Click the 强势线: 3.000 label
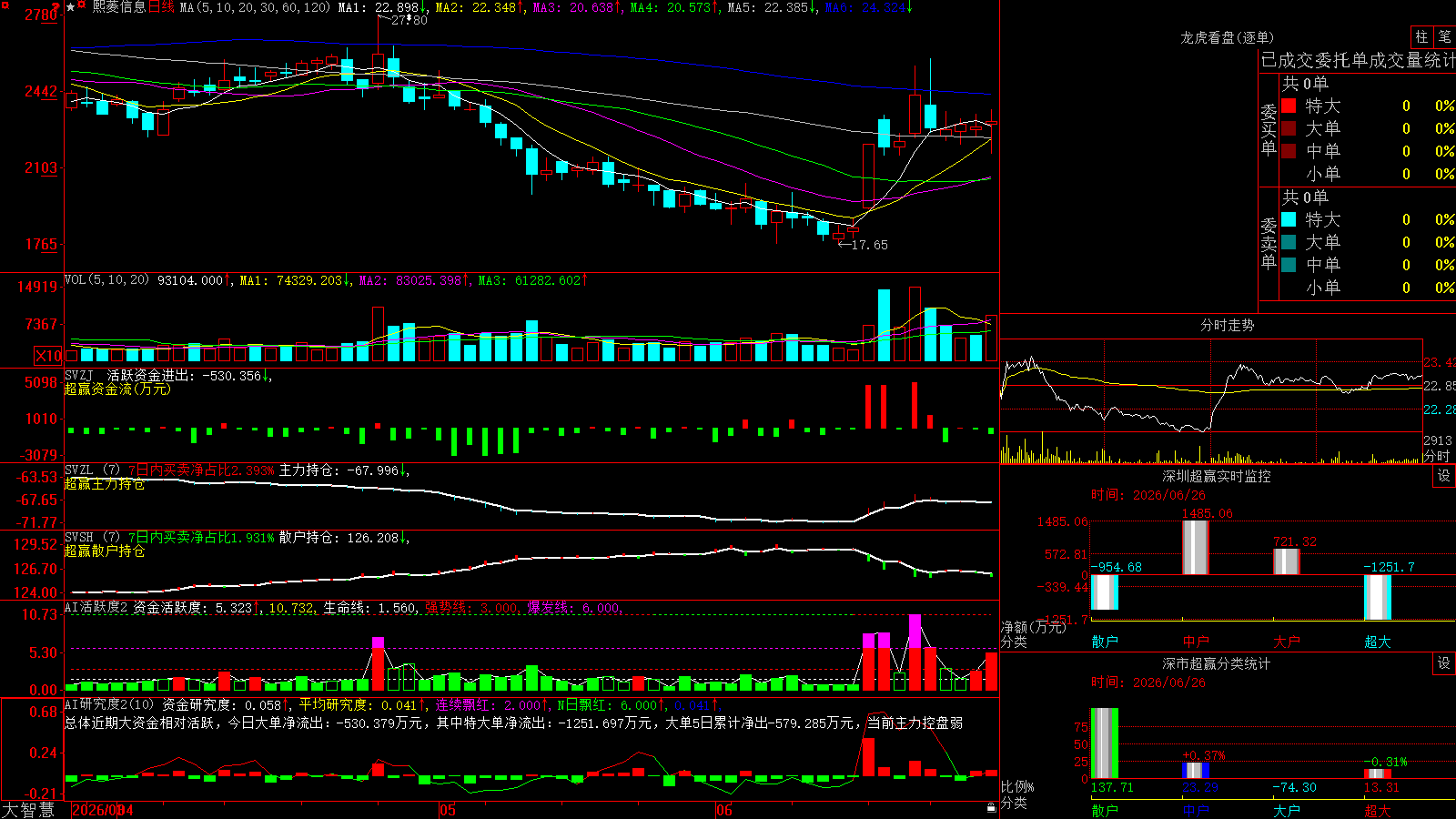 472,608
